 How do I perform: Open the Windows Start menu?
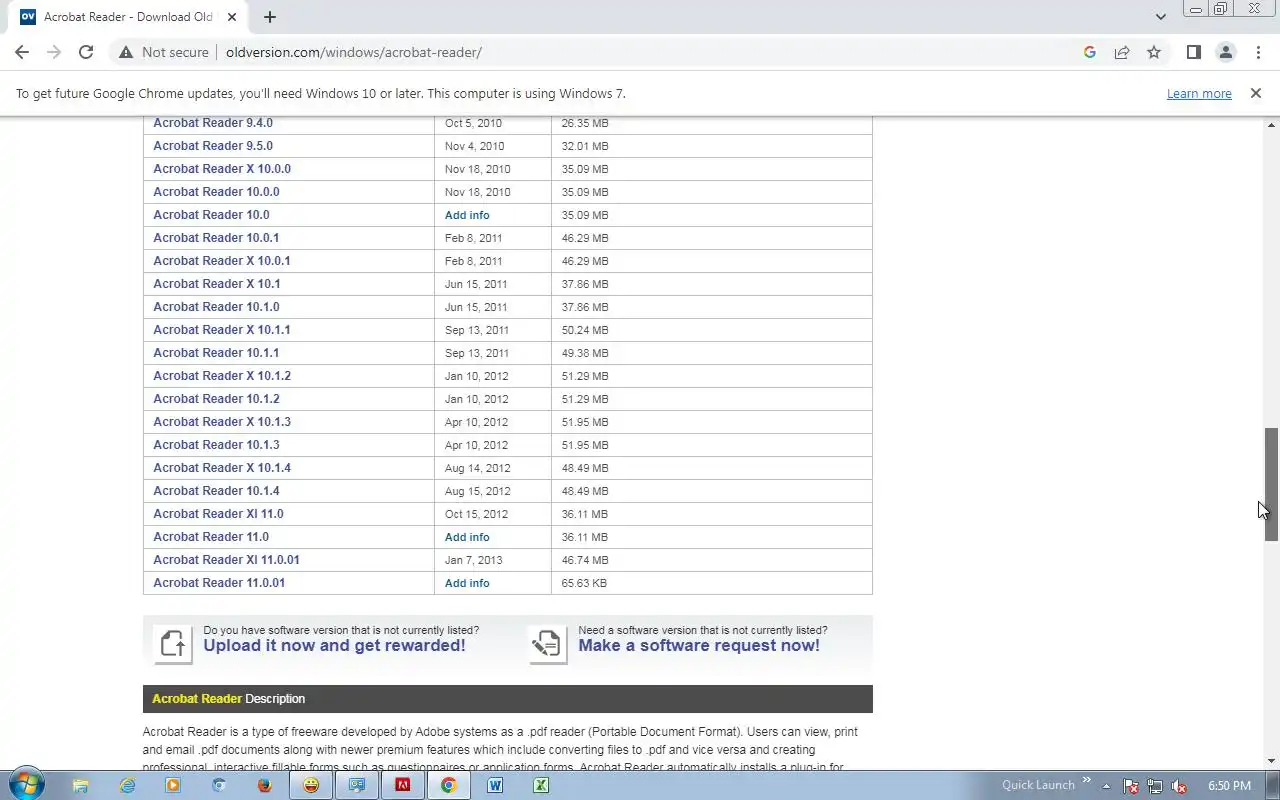[25, 785]
